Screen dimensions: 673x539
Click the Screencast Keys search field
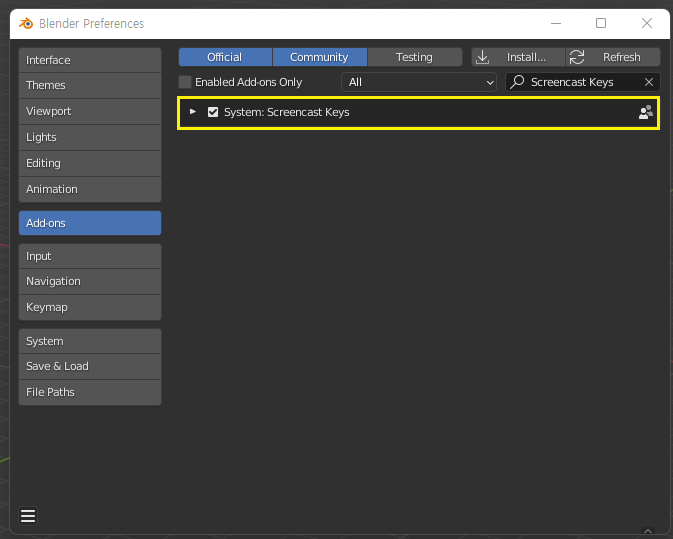583,82
